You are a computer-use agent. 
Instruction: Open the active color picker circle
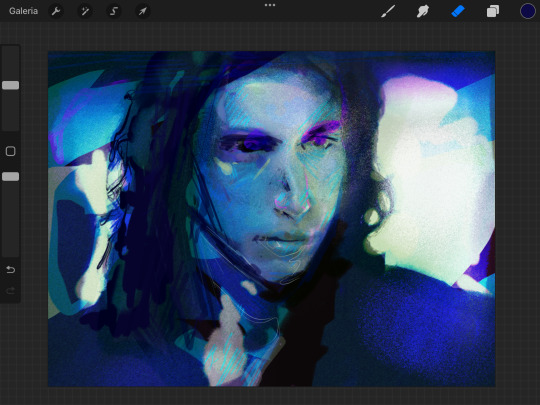527,11
